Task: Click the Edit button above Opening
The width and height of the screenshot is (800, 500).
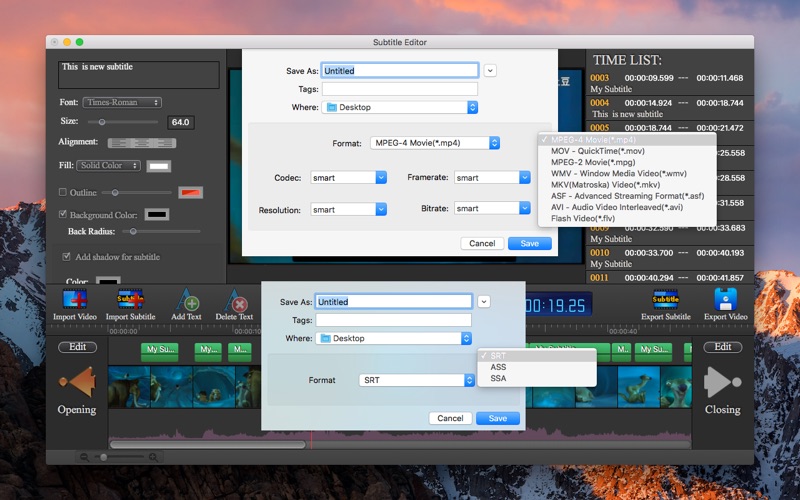Action: tap(77, 347)
